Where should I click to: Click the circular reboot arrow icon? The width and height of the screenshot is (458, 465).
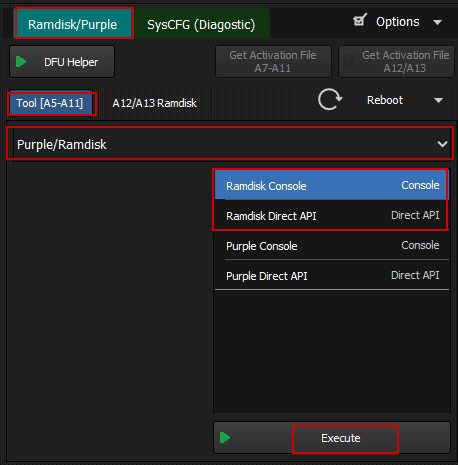coord(330,99)
